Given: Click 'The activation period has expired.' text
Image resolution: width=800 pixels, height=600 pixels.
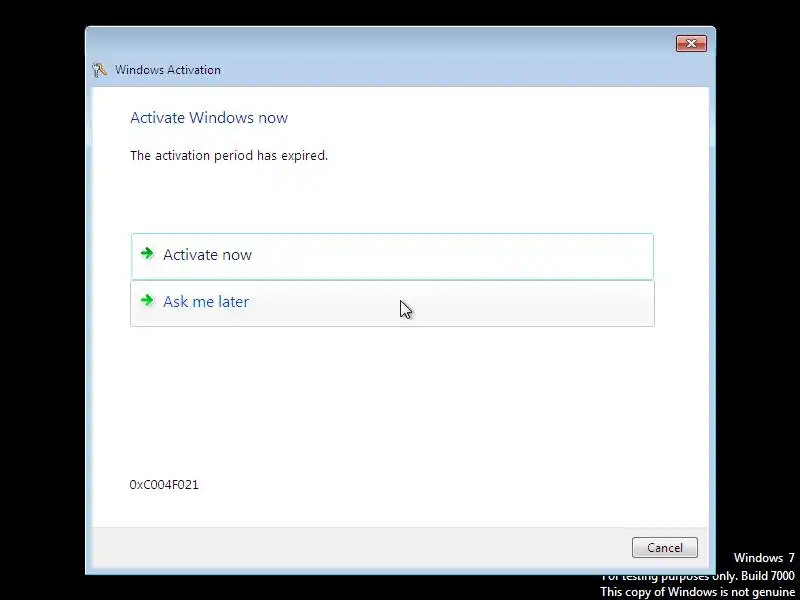Looking at the screenshot, I should click(x=229, y=156).
